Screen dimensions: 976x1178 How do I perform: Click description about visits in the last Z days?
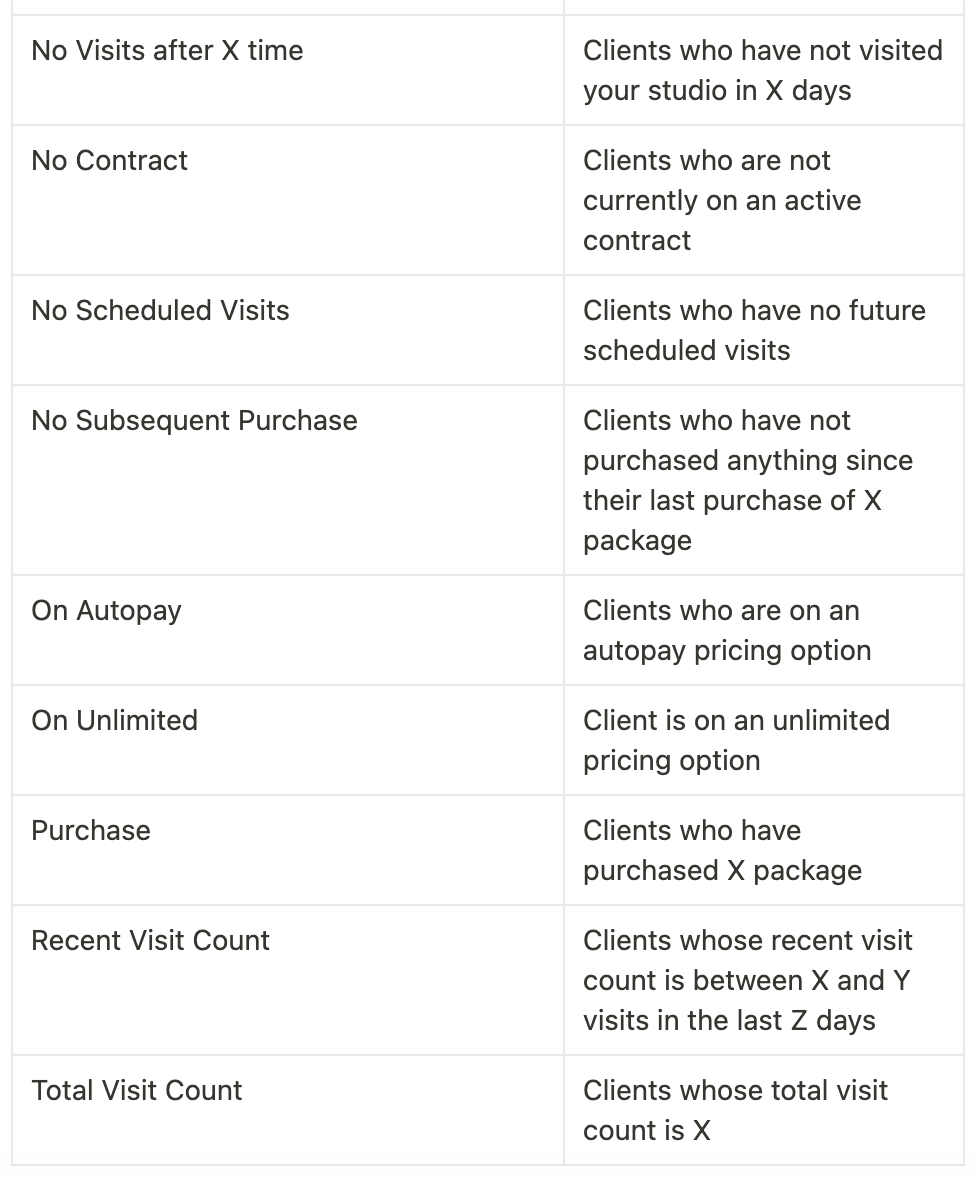click(x=748, y=981)
